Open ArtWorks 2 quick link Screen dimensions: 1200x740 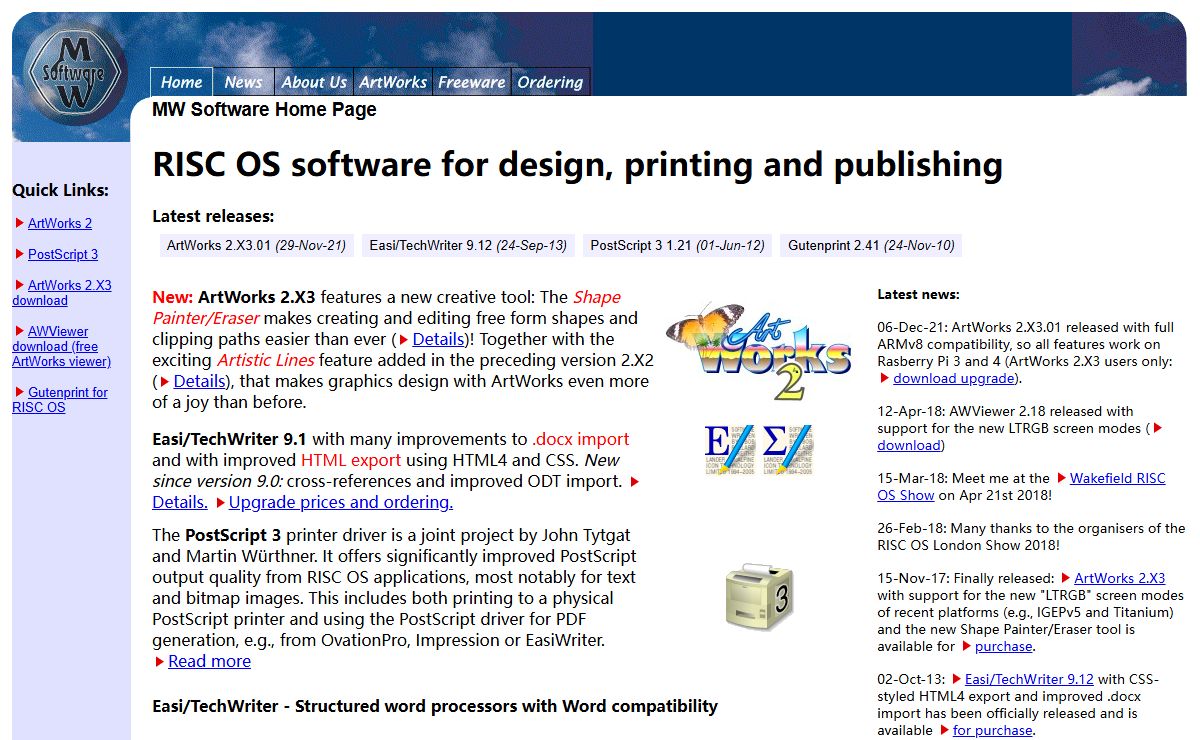[x=60, y=223]
